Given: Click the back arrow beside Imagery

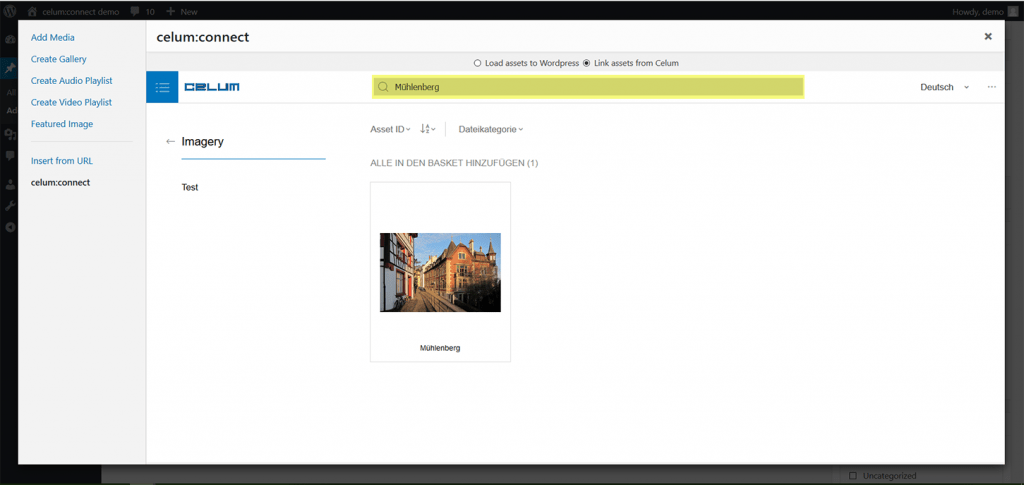Looking at the screenshot, I should tap(170, 142).
